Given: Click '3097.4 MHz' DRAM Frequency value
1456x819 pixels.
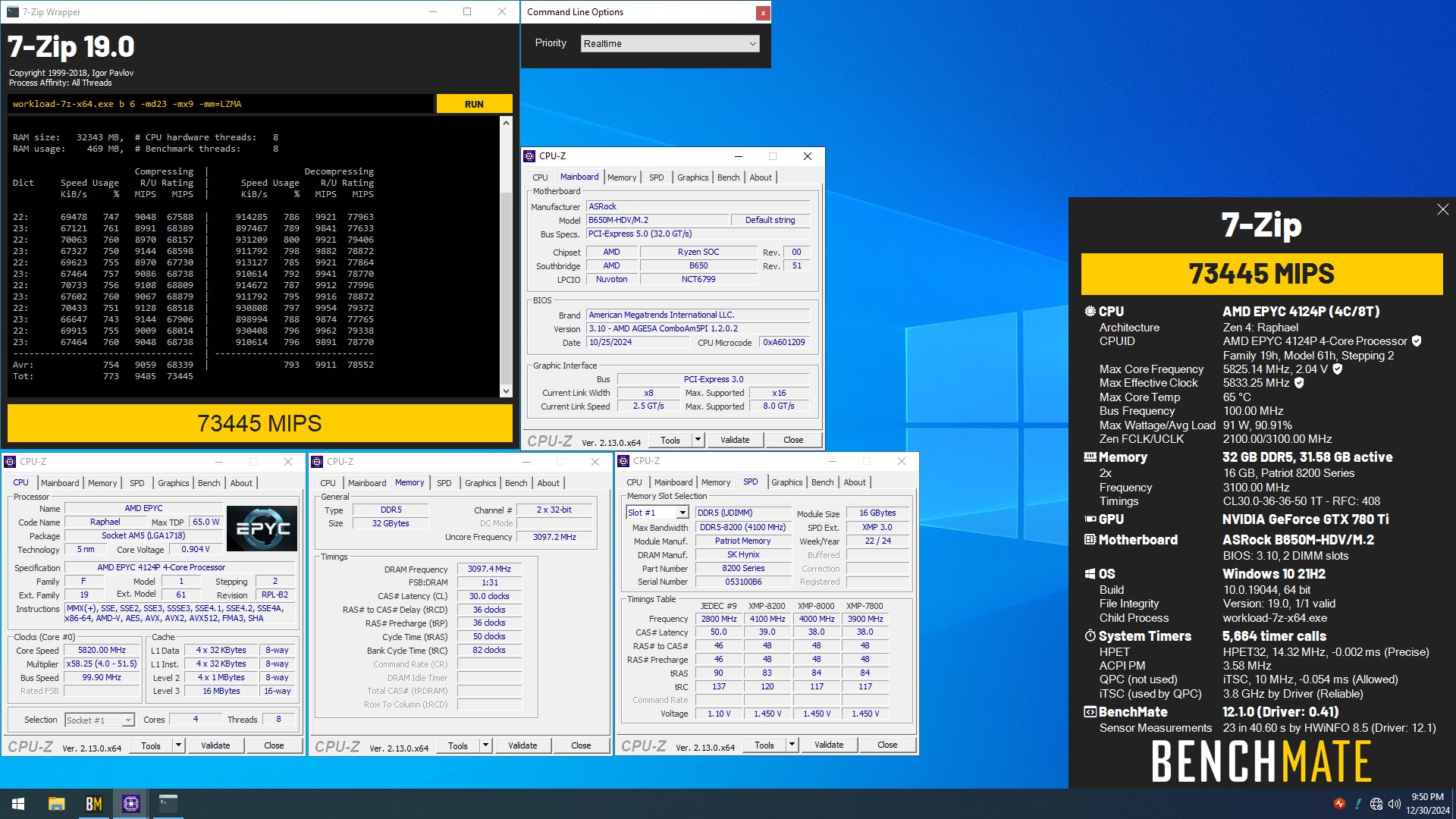Looking at the screenshot, I should point(489,569).
